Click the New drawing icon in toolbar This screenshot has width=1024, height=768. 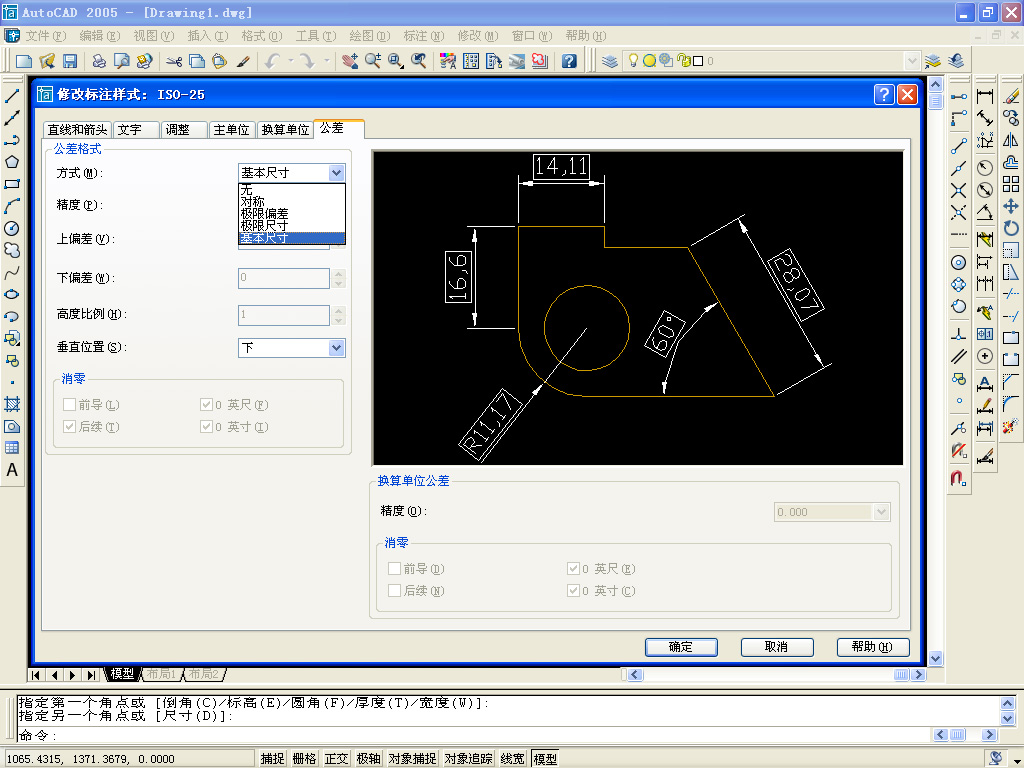pyautogui.click(x=24, y=61)
